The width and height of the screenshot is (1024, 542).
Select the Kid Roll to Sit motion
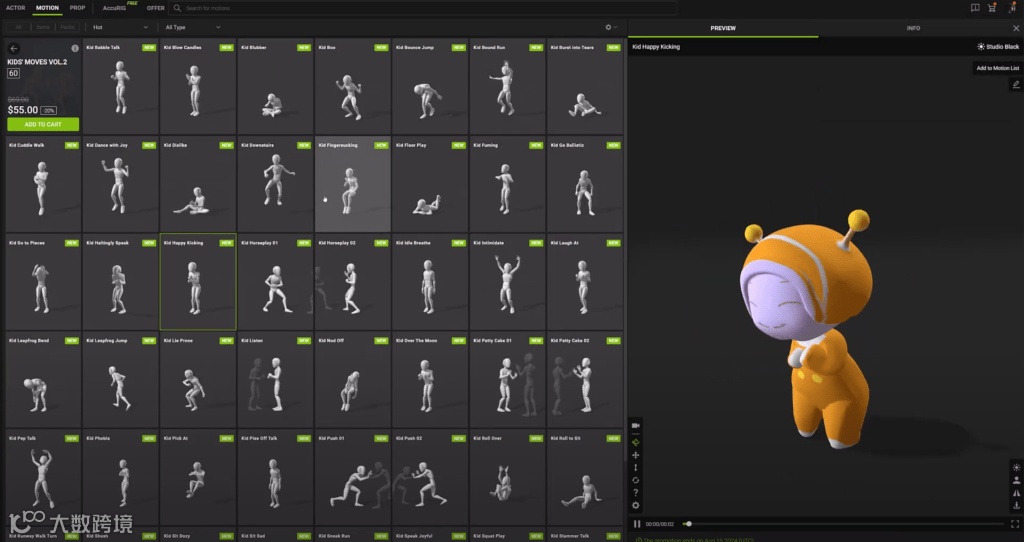pyautogui.click(x=585, y=478)
